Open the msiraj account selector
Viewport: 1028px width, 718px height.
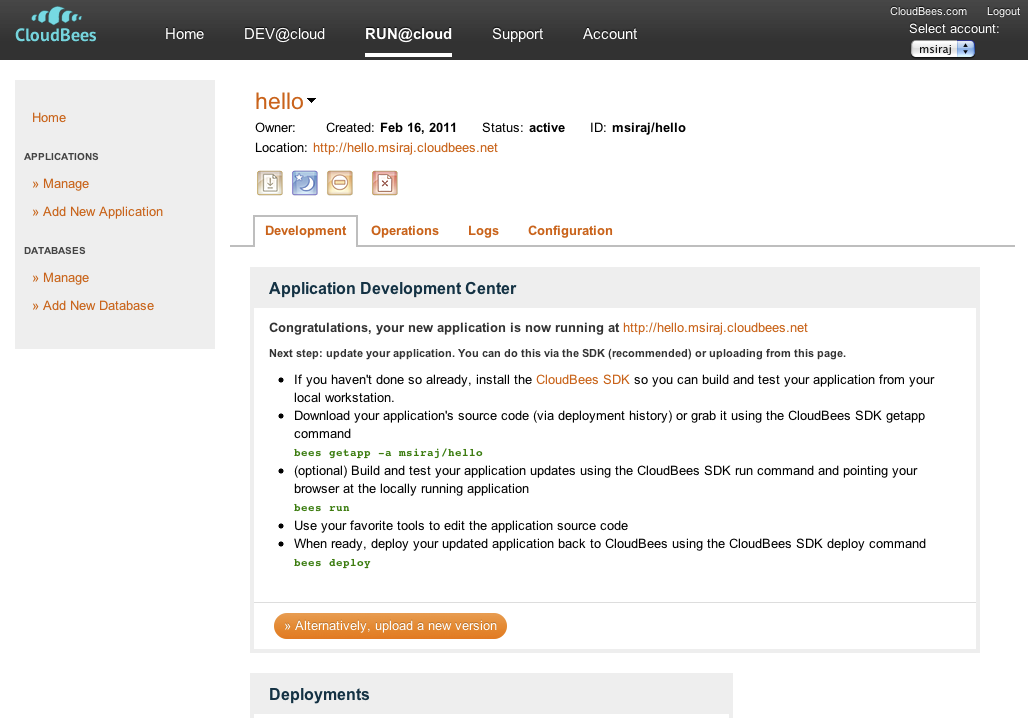[942, 49]
